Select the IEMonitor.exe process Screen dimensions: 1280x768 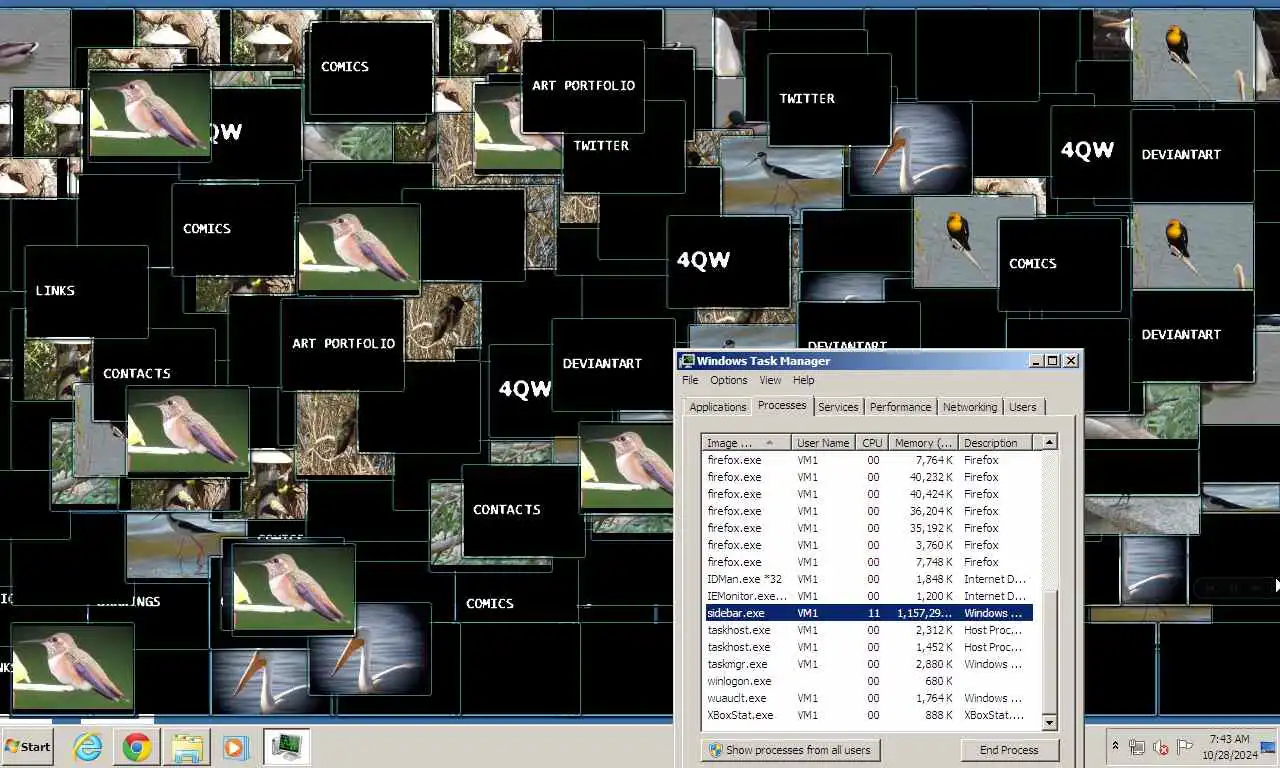click(x=868, y=596)
